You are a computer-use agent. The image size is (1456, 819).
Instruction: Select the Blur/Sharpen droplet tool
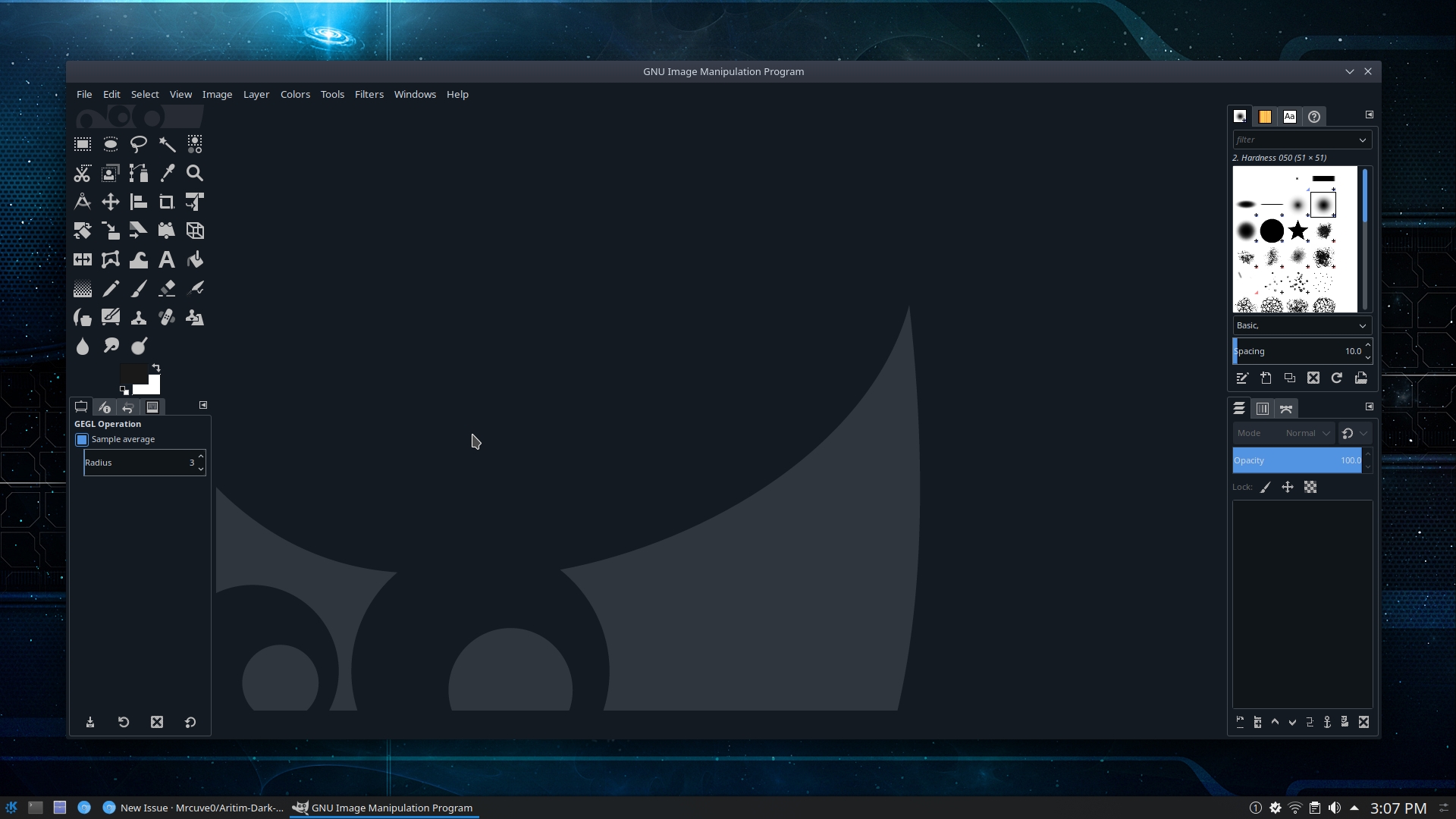click(x=83, y=346)
